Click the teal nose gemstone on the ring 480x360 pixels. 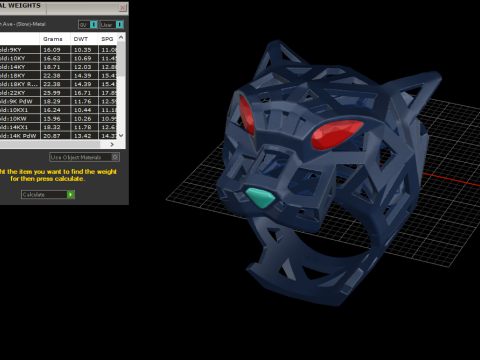(261, 197)
